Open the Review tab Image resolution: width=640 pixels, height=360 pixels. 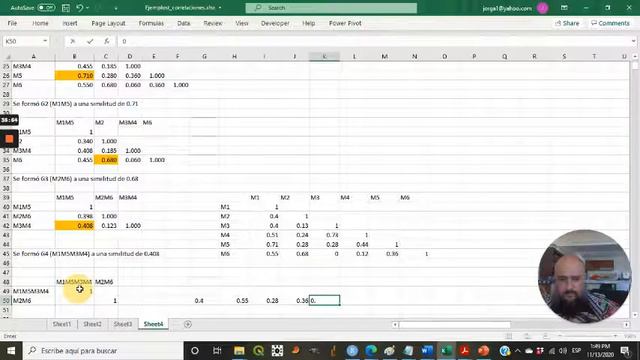[x=213, y=23]
